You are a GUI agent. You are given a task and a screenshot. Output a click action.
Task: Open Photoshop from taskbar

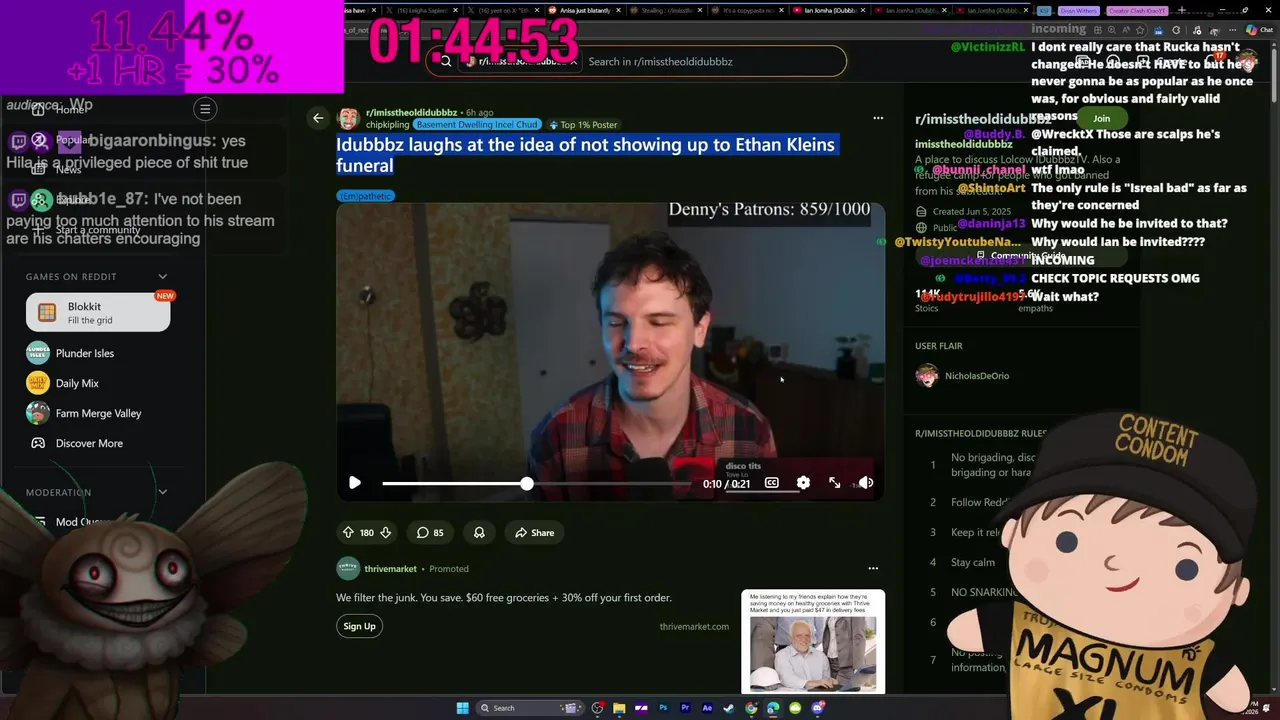663,708
